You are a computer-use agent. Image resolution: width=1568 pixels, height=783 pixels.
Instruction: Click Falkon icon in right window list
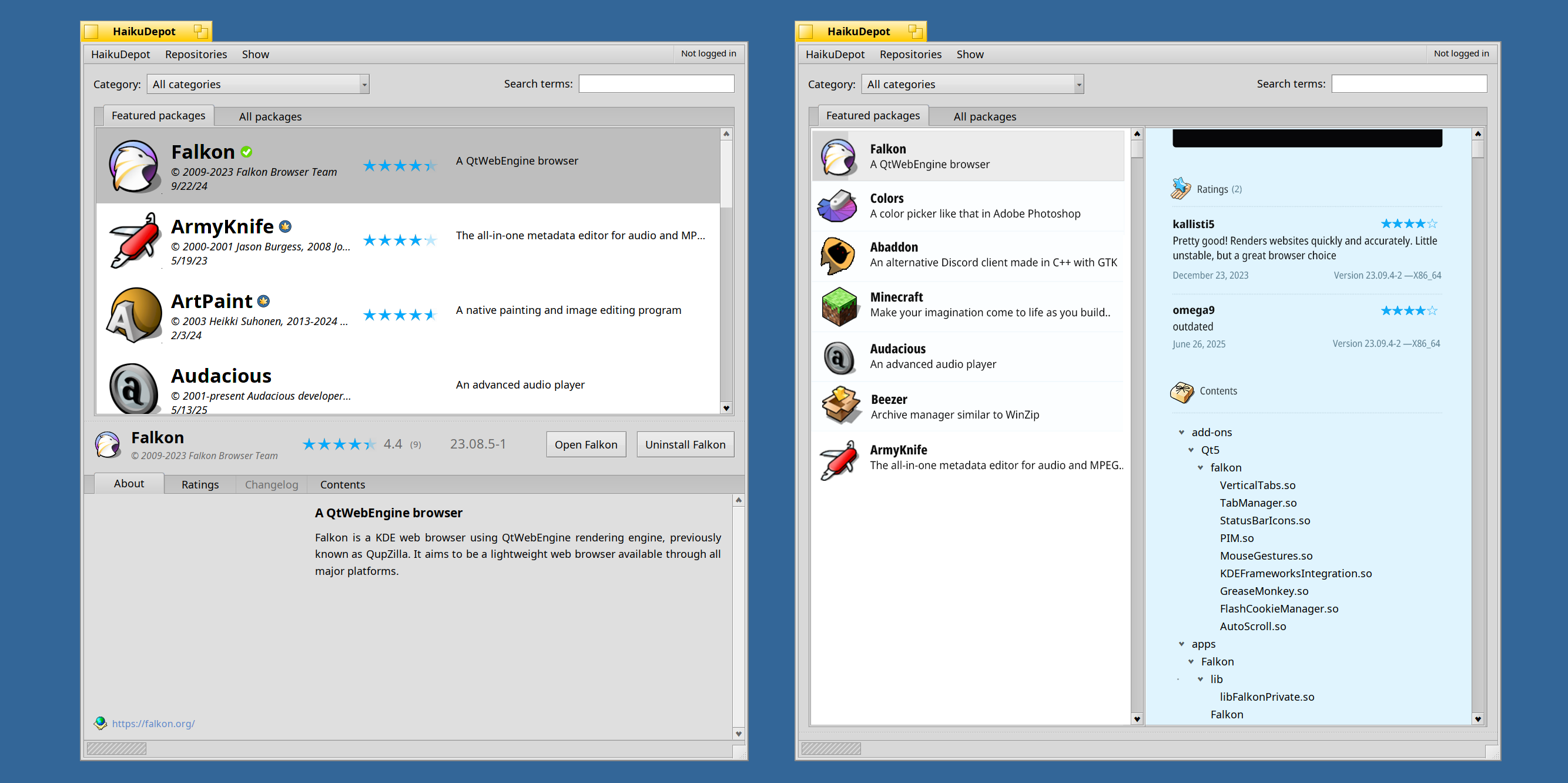[x=838, y=156]
